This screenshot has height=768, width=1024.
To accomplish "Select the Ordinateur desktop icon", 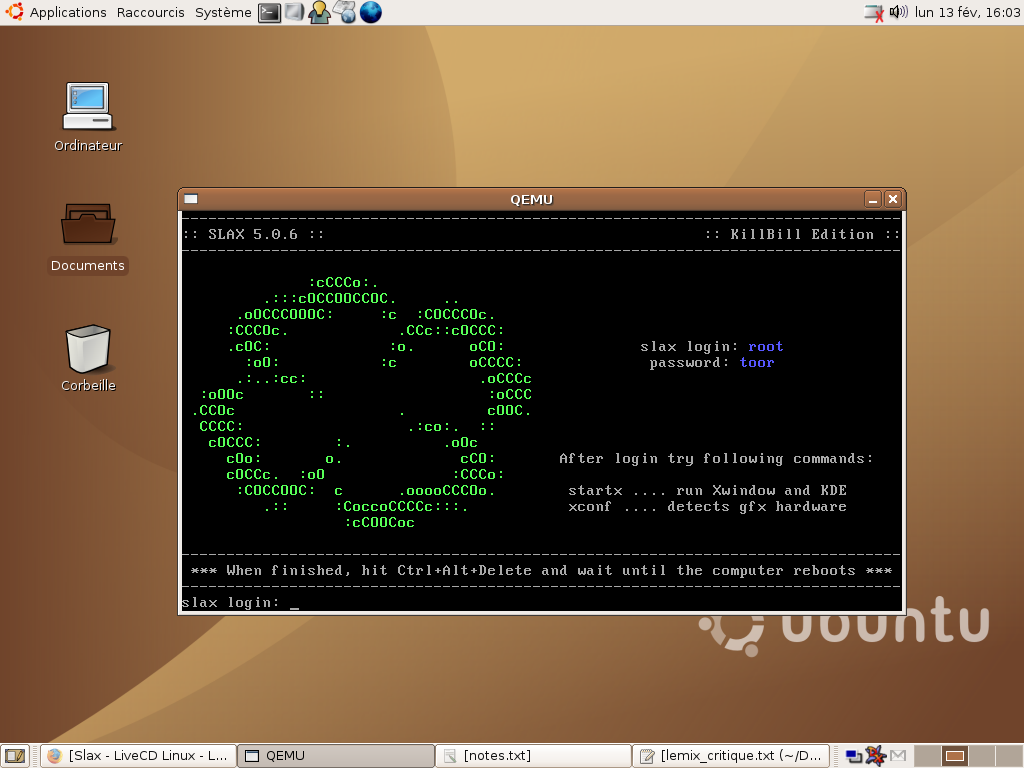I will click(x=88, y=118).
